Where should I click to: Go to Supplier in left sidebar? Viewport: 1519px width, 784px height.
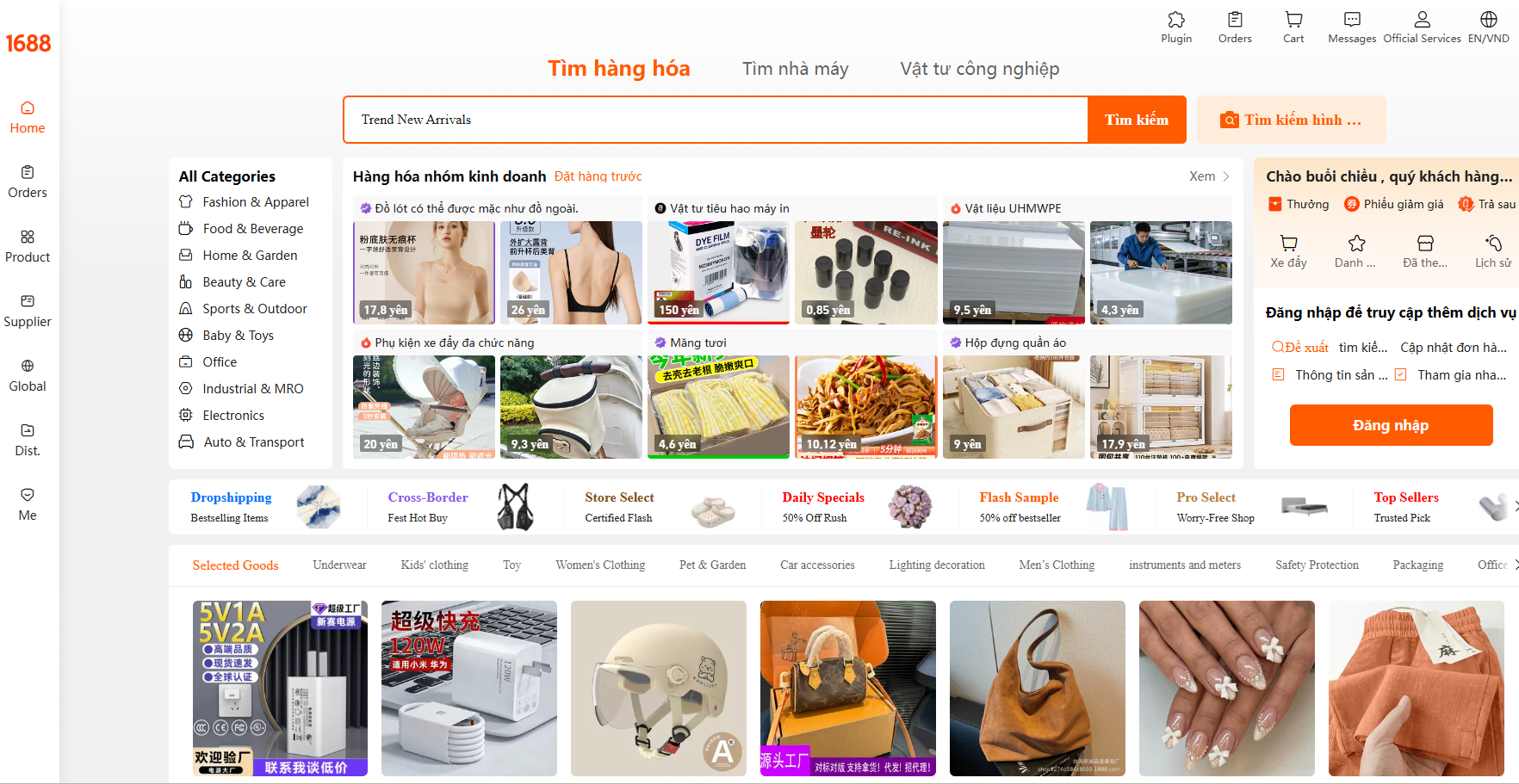click(x=28, y=311)
